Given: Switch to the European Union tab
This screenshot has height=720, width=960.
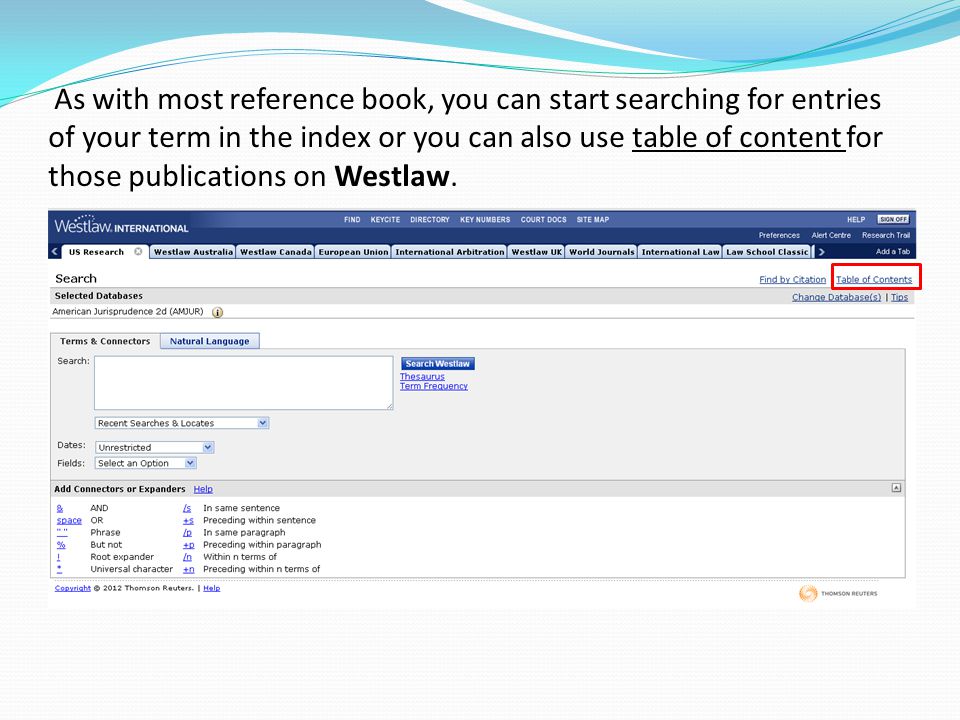Looking at the screenshot, I should click(x=353, y=252).
